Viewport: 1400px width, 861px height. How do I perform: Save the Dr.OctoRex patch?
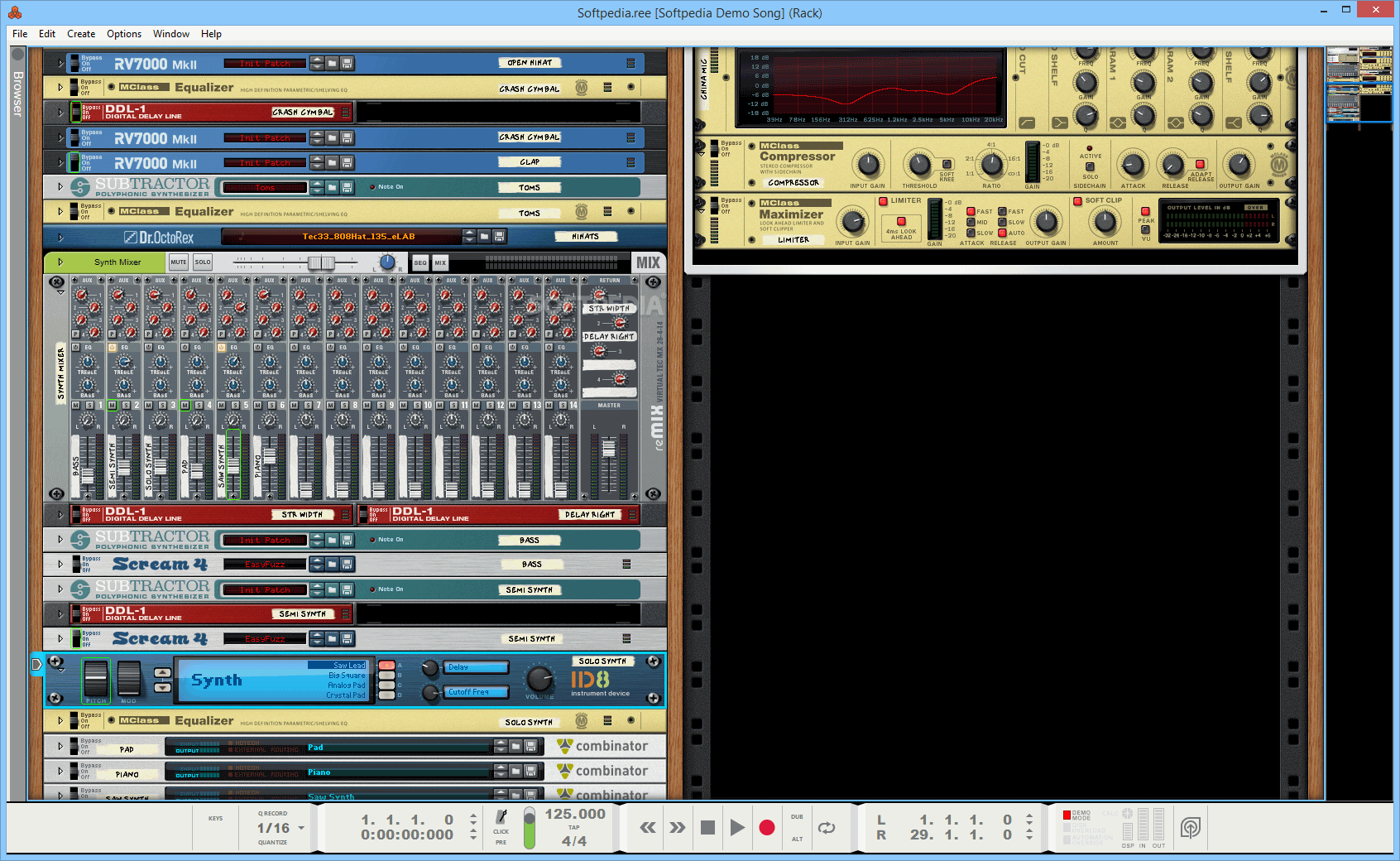(500, 237)
